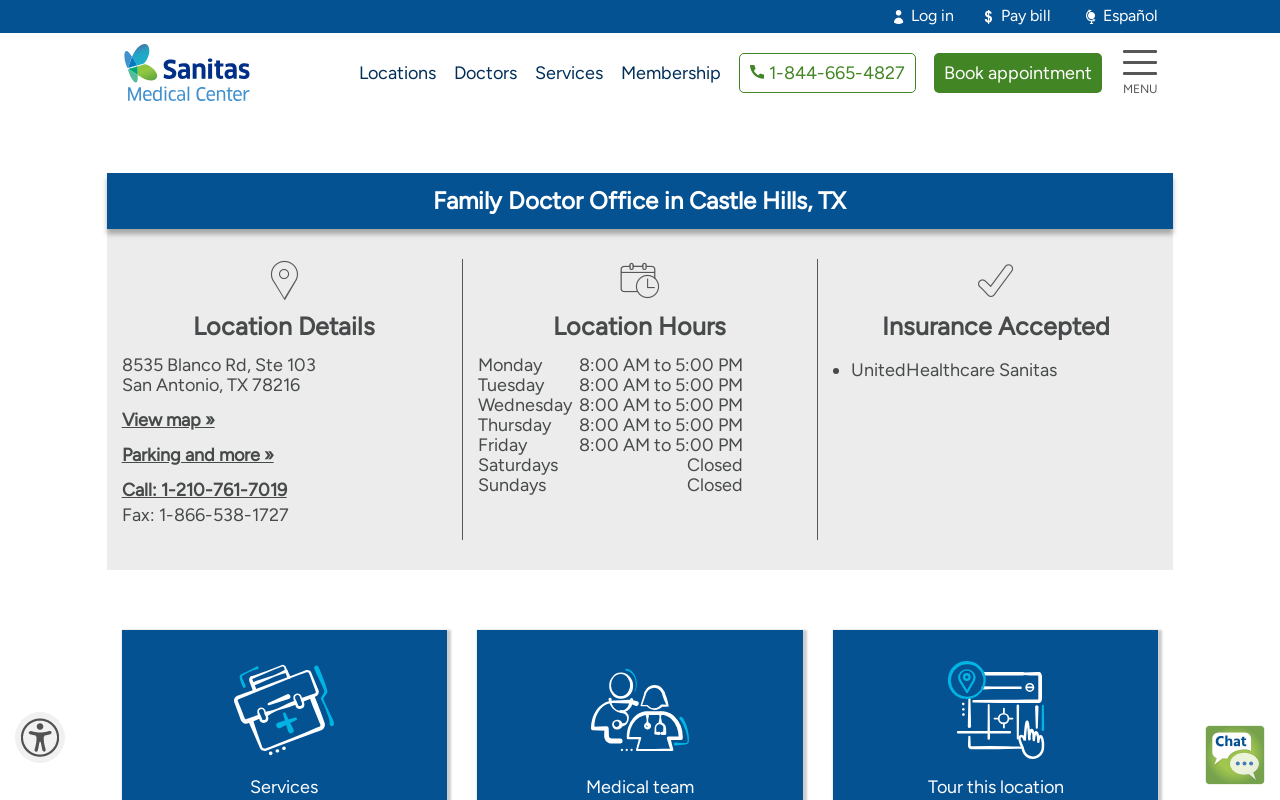The height and width of the screenshot is (800, 1280).
Task: Switch language via the Español link
Action: point(1130,16)
